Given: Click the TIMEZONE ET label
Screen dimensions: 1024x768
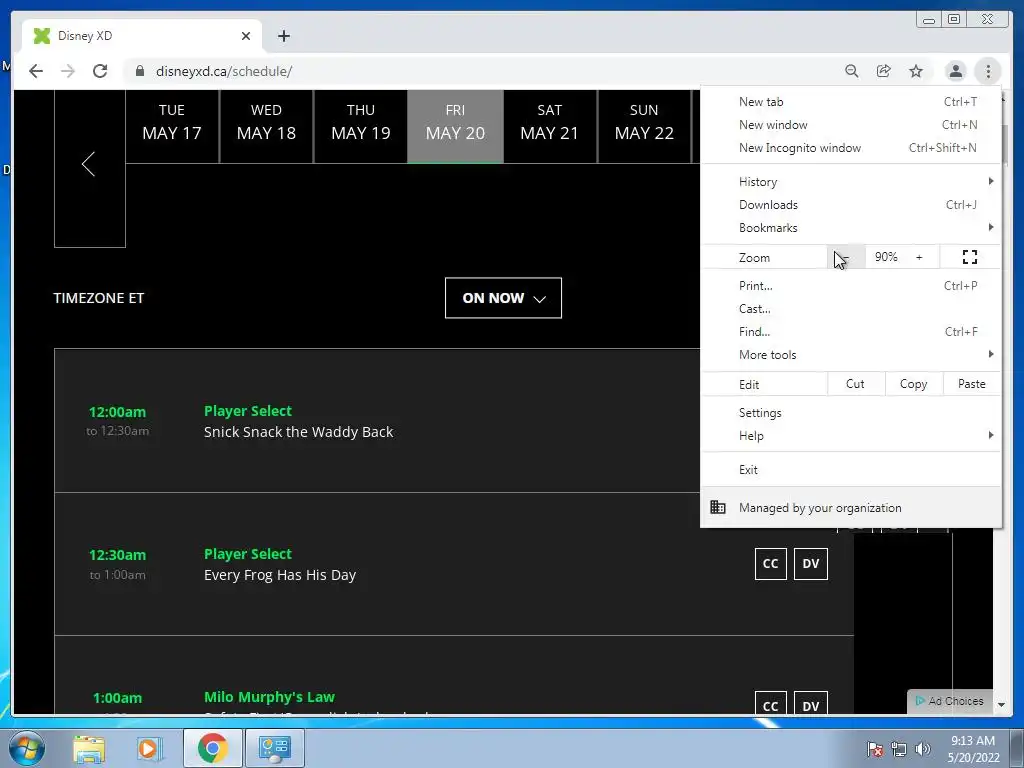Looking at the screenshot, I should click(x=99, y=298).
